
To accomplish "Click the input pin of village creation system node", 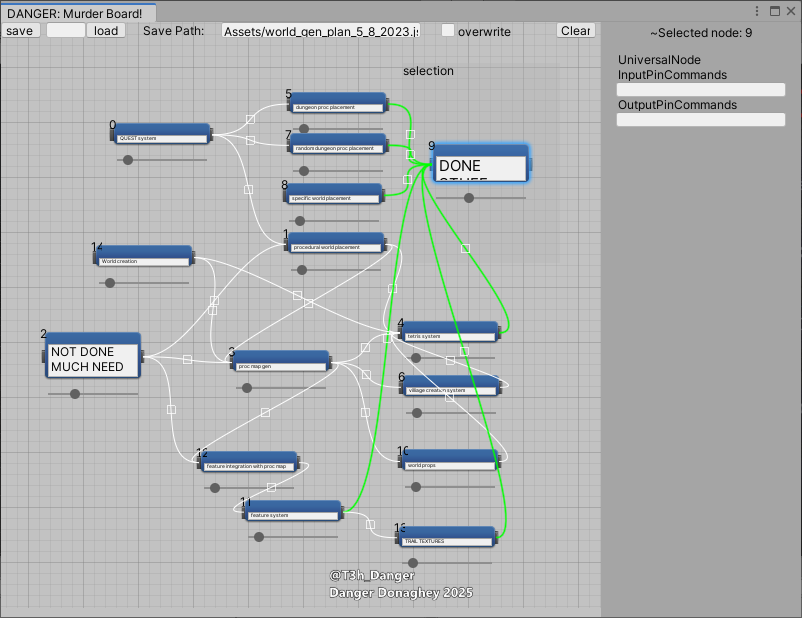I will pos(400,387).
